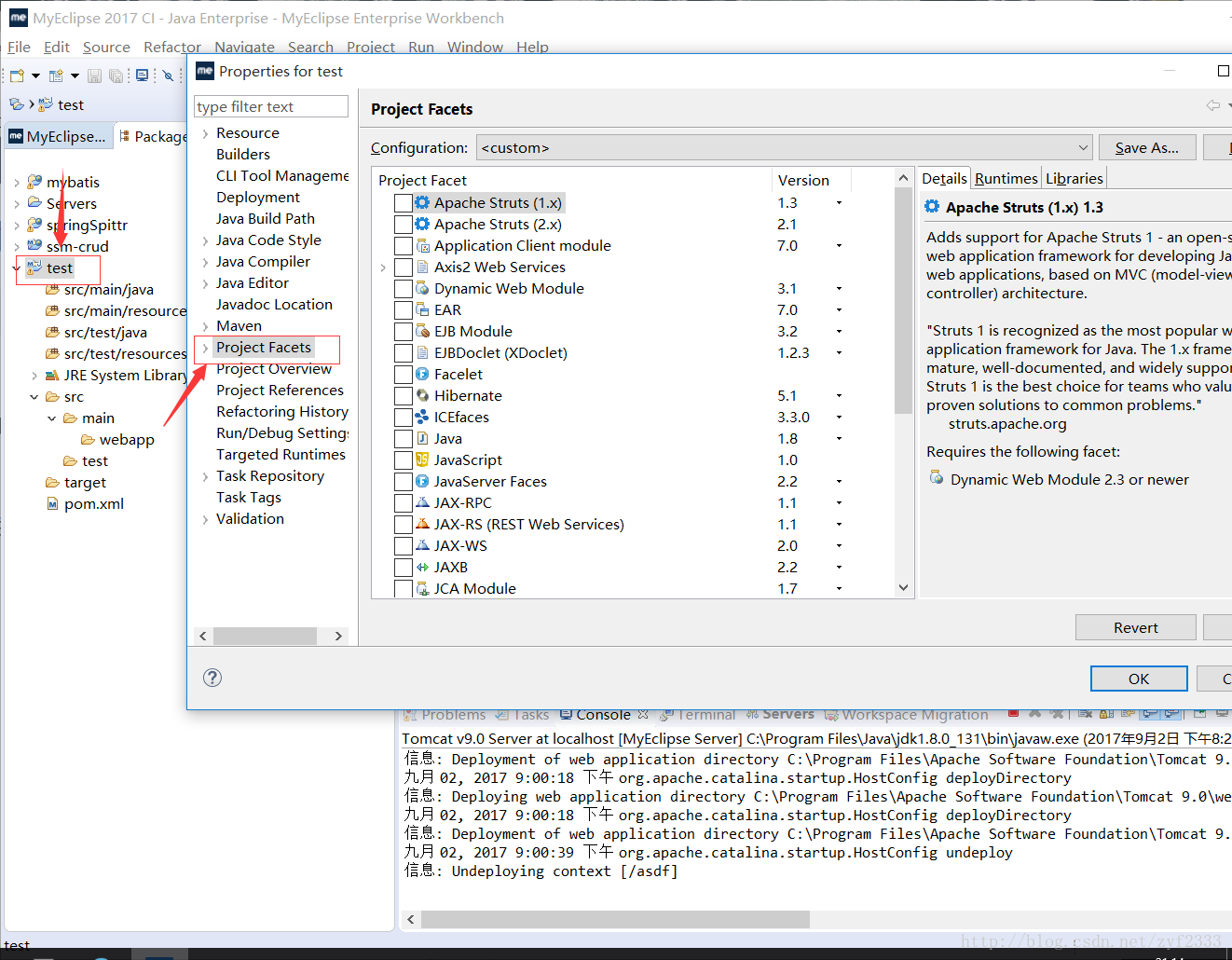This screenshot has height=960, width=1232.
Task: Tick the EAR facet checkbox
Action: [x=403, y=309]
